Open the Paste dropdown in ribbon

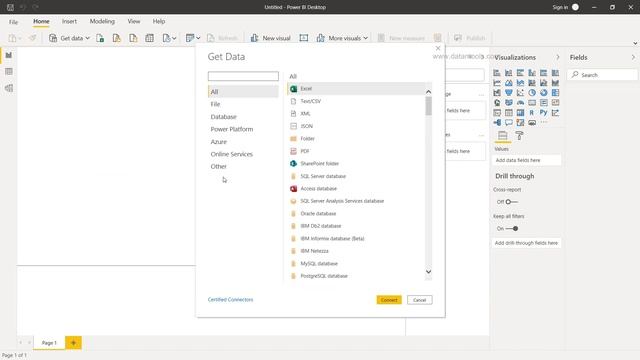pos(20,38)
